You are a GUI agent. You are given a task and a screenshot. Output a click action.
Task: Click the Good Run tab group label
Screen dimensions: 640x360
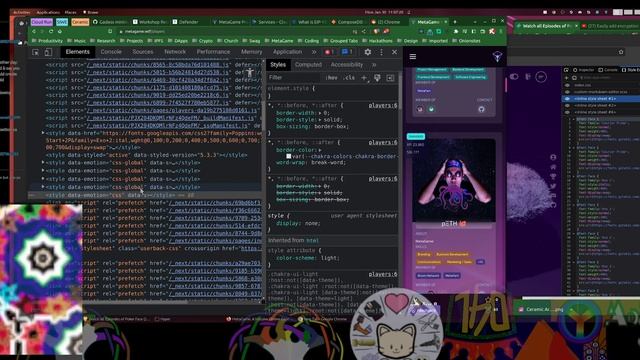tap(42, 22)
